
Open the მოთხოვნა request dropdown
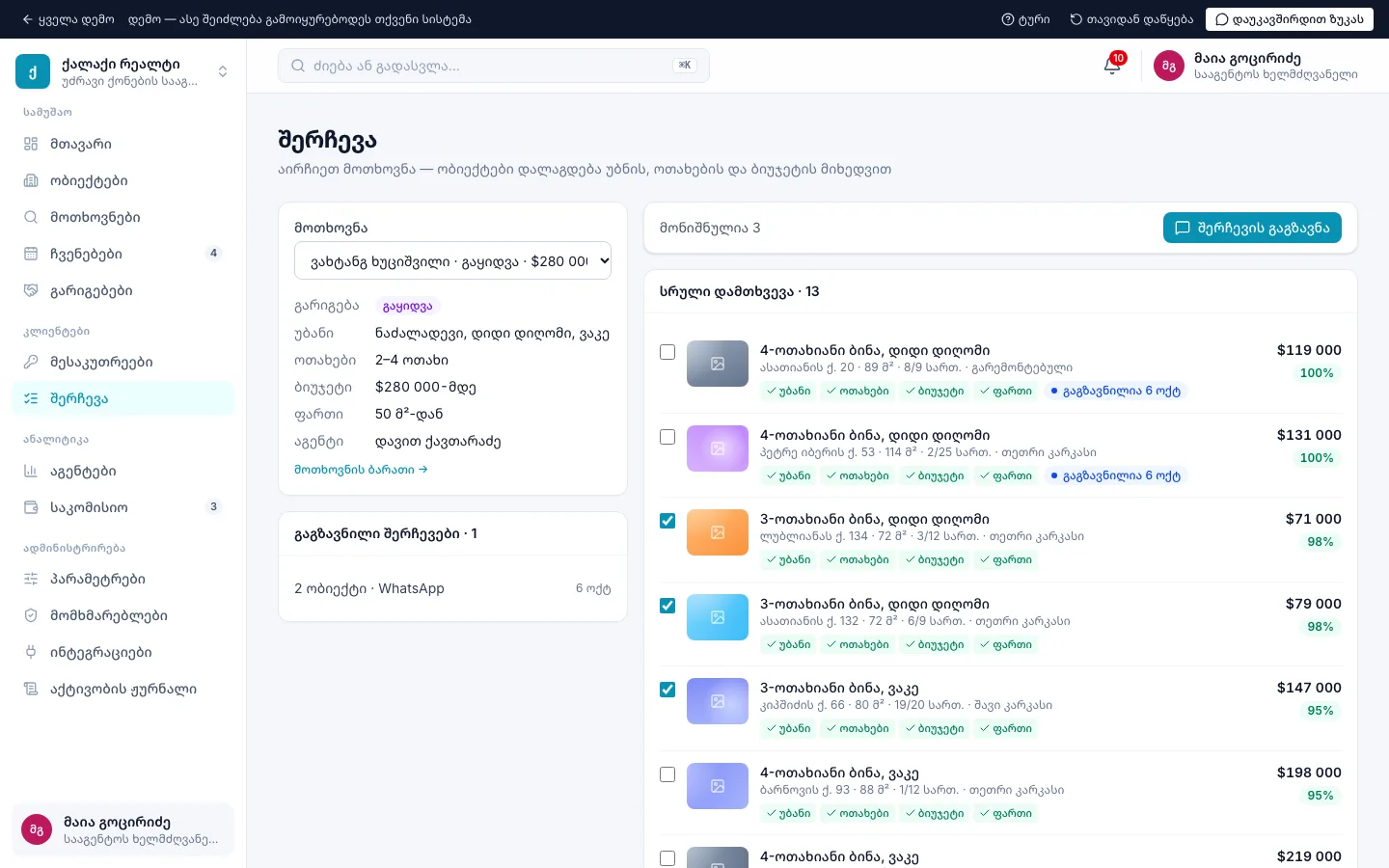tap(452, 260)
